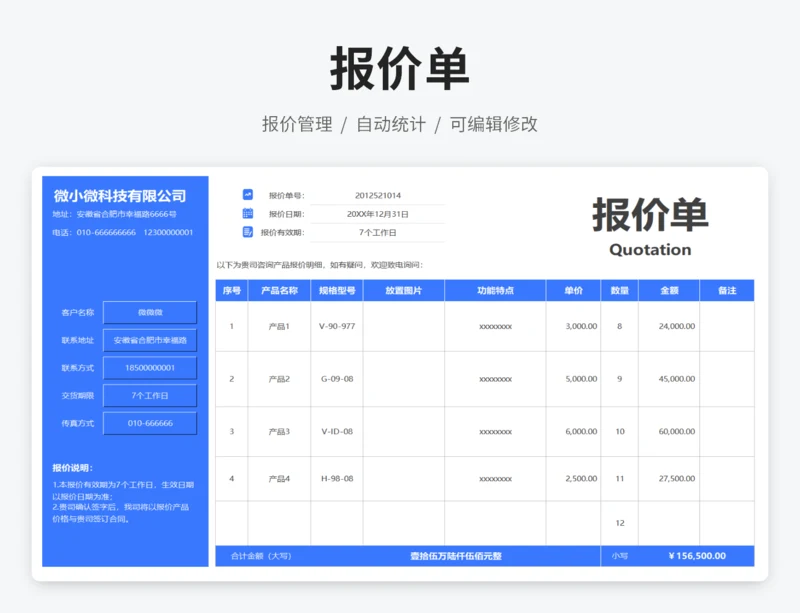
Task: Click the 规格型号 column header
Action: [337, 290]
